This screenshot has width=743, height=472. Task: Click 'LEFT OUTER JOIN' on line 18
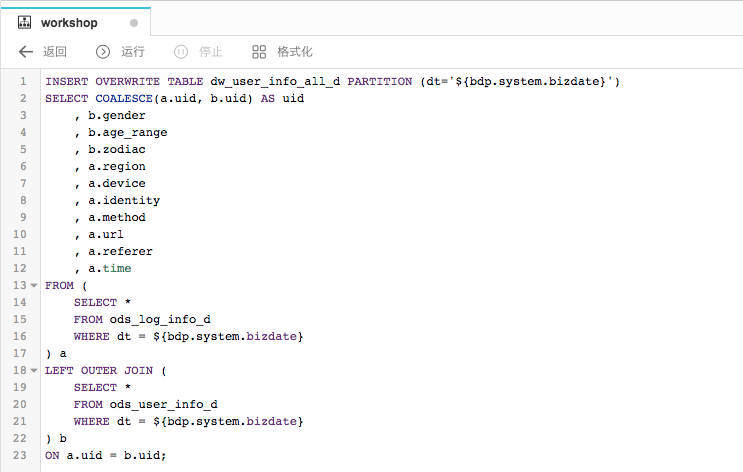tap(99, 370)
